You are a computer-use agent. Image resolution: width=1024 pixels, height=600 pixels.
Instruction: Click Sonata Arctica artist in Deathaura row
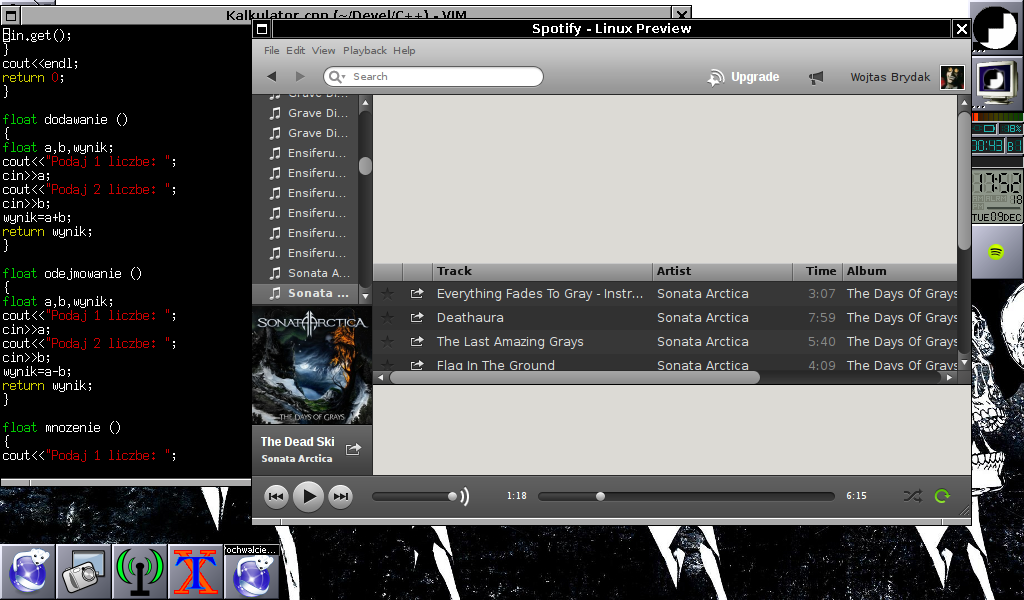[x=703, y=318]
